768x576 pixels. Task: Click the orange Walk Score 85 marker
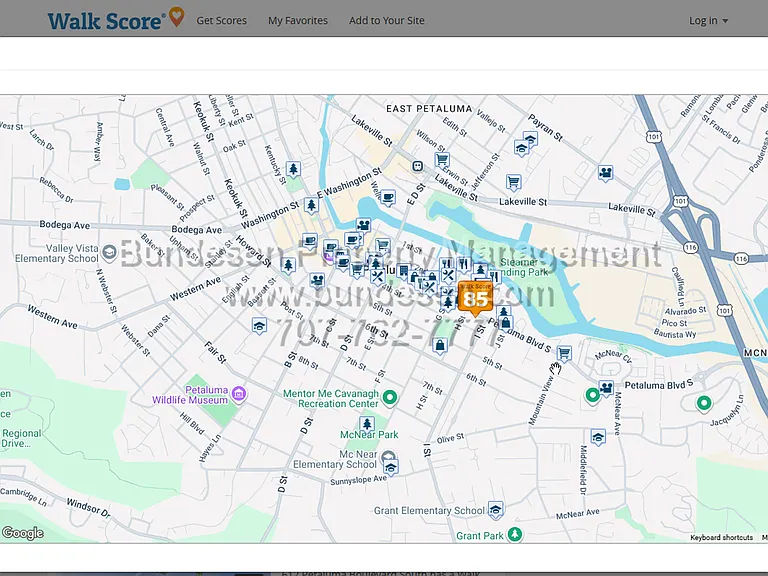pyautogui.click(x=475, y=297)
